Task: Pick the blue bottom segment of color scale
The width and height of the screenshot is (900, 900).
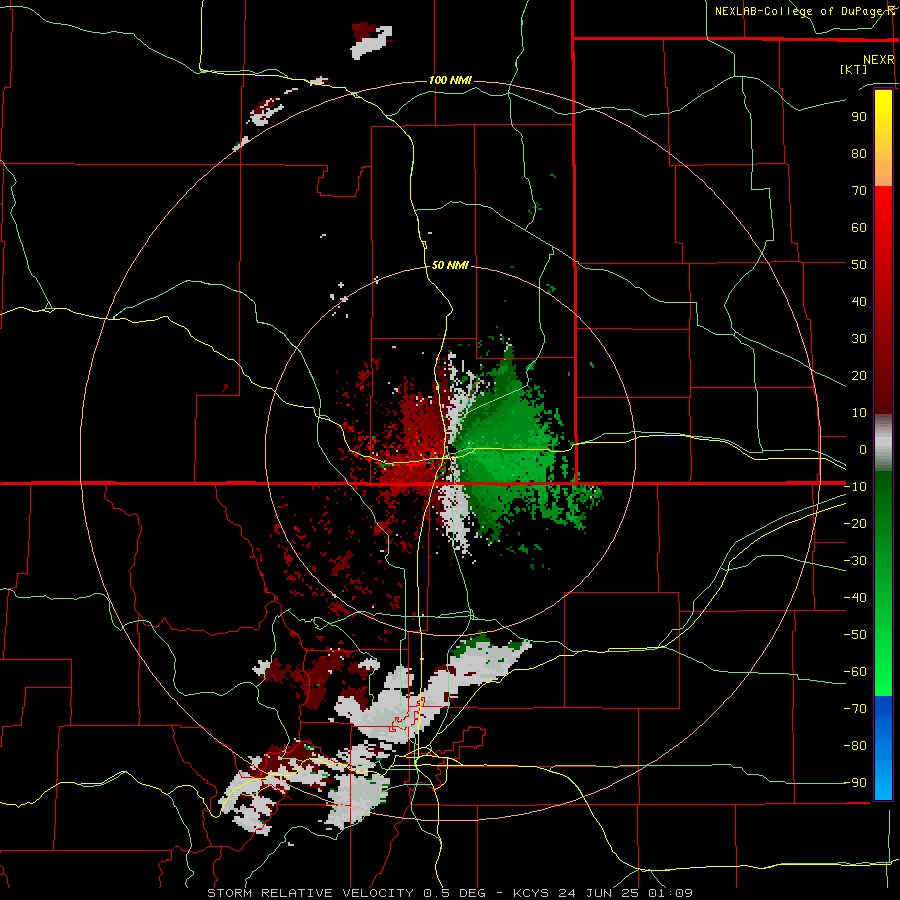Action: tap(883, 747)
